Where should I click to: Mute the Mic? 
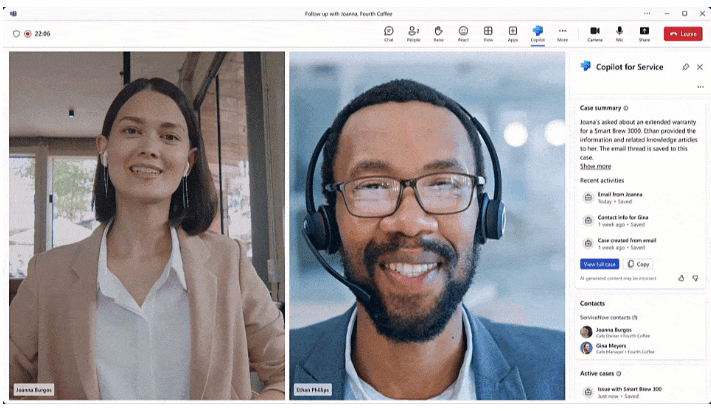(x=620, y=33)
